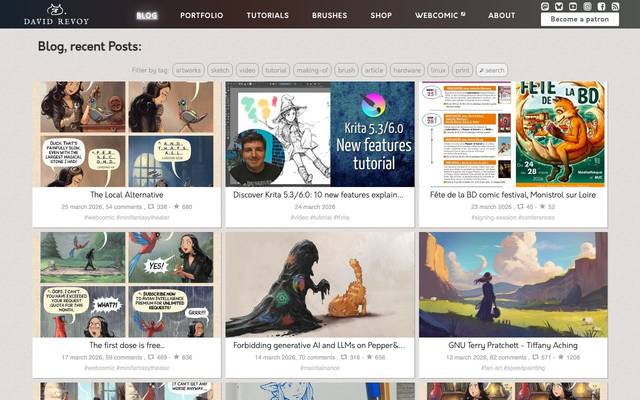Open Forbidding generative AI and LLMs title
This screenshot has width=640, height=400.
pyautogui.click(x=319, y=345)
